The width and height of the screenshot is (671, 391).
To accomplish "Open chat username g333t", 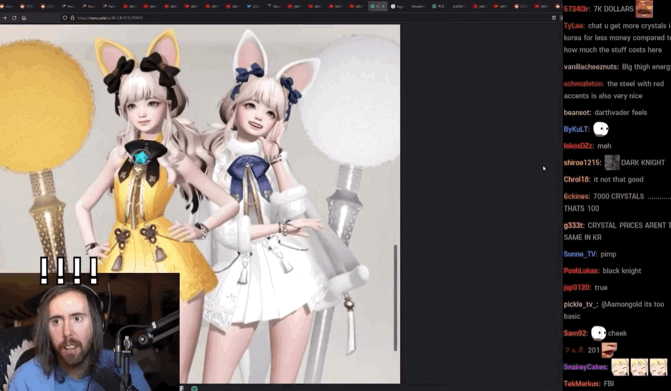I will [574, 225].
